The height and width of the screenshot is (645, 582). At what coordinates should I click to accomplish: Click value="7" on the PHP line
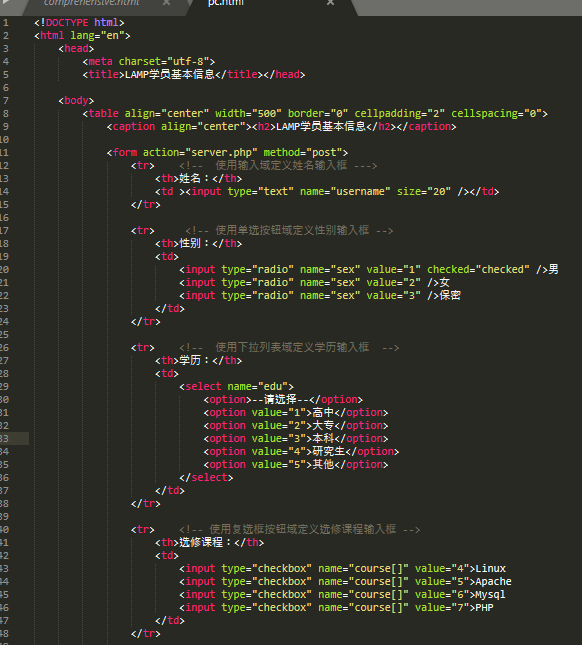coord(442,608)
